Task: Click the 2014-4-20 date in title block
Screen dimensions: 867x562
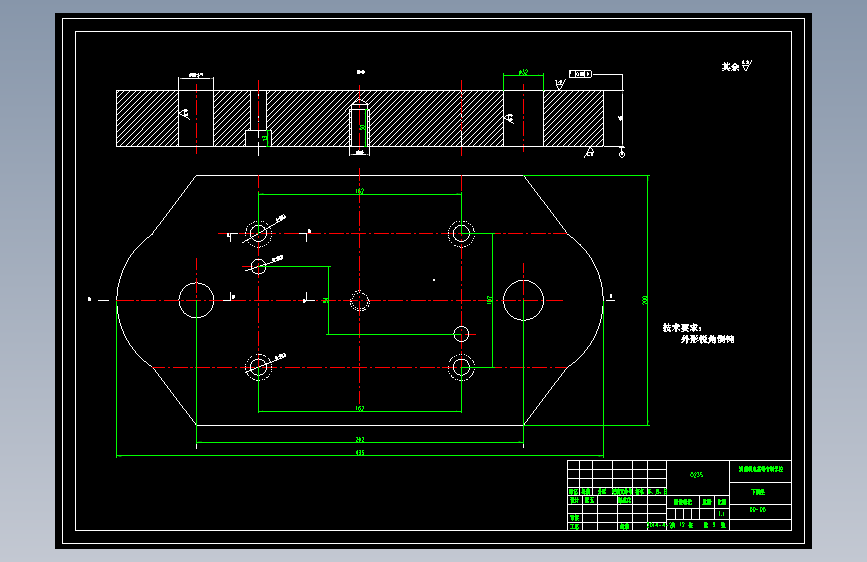Action: pyautogui.click(x=661, y=525)
